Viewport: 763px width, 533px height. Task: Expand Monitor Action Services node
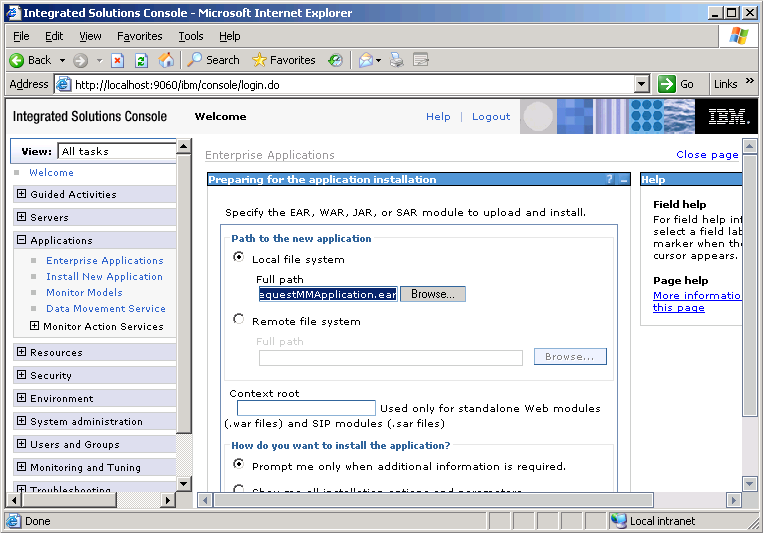[35, 326]
